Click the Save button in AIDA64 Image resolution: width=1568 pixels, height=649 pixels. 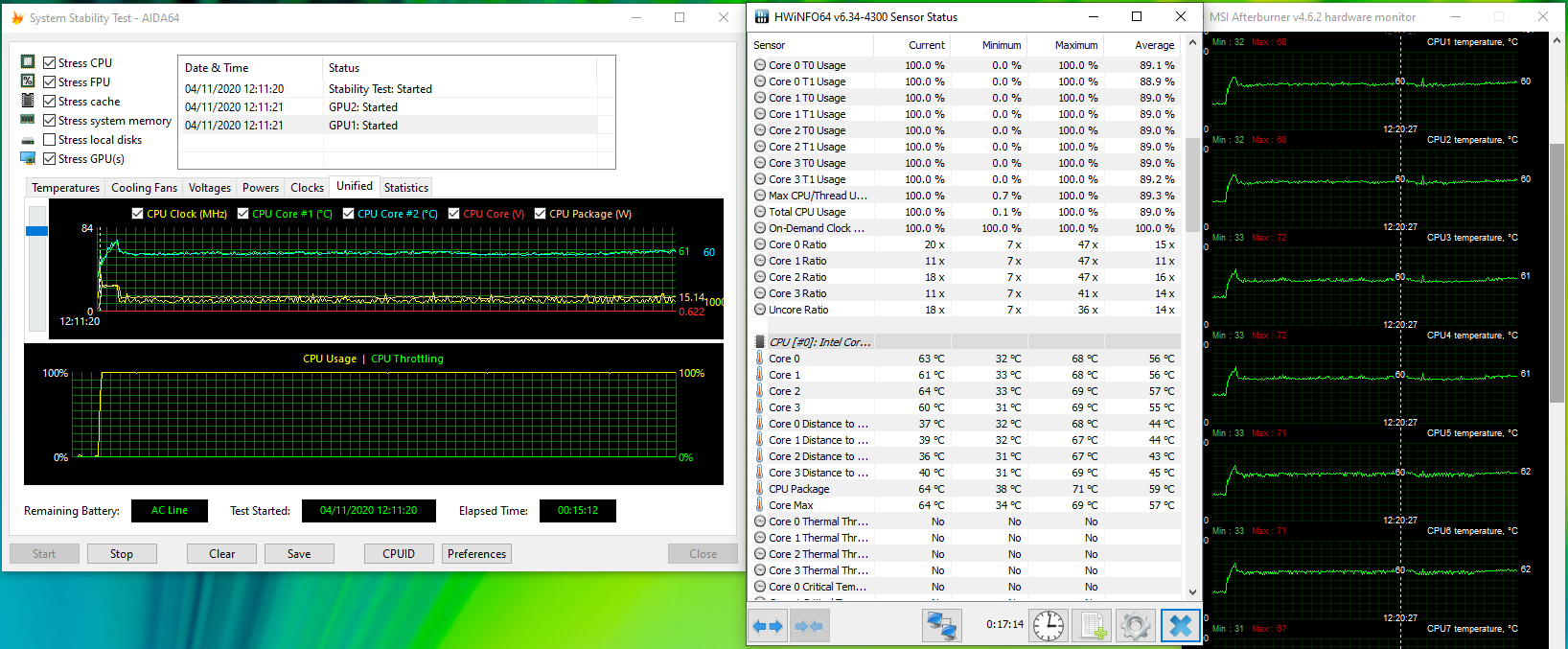[x=299, y=554]
